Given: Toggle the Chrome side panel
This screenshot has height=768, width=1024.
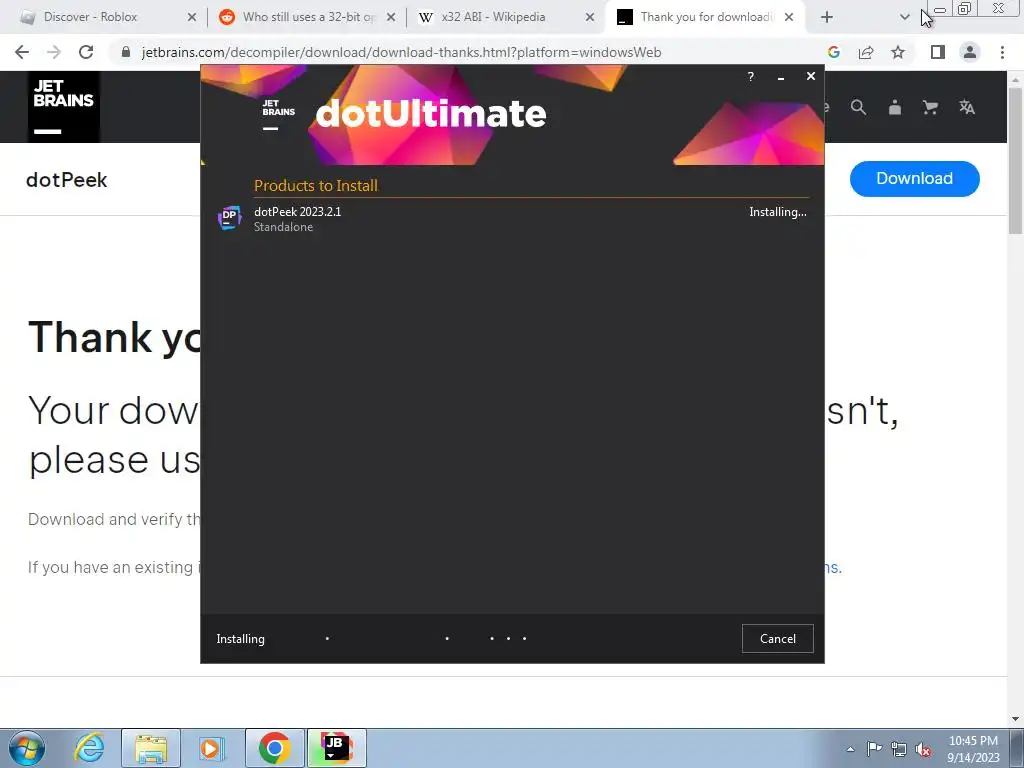Looking at the screenshot, I should pyautogui.click(x=938, y=52).
